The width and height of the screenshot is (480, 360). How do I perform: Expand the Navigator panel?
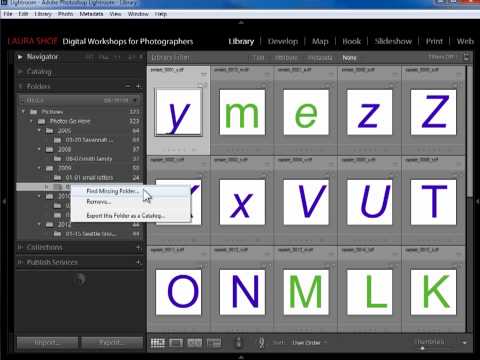point(20,57)
